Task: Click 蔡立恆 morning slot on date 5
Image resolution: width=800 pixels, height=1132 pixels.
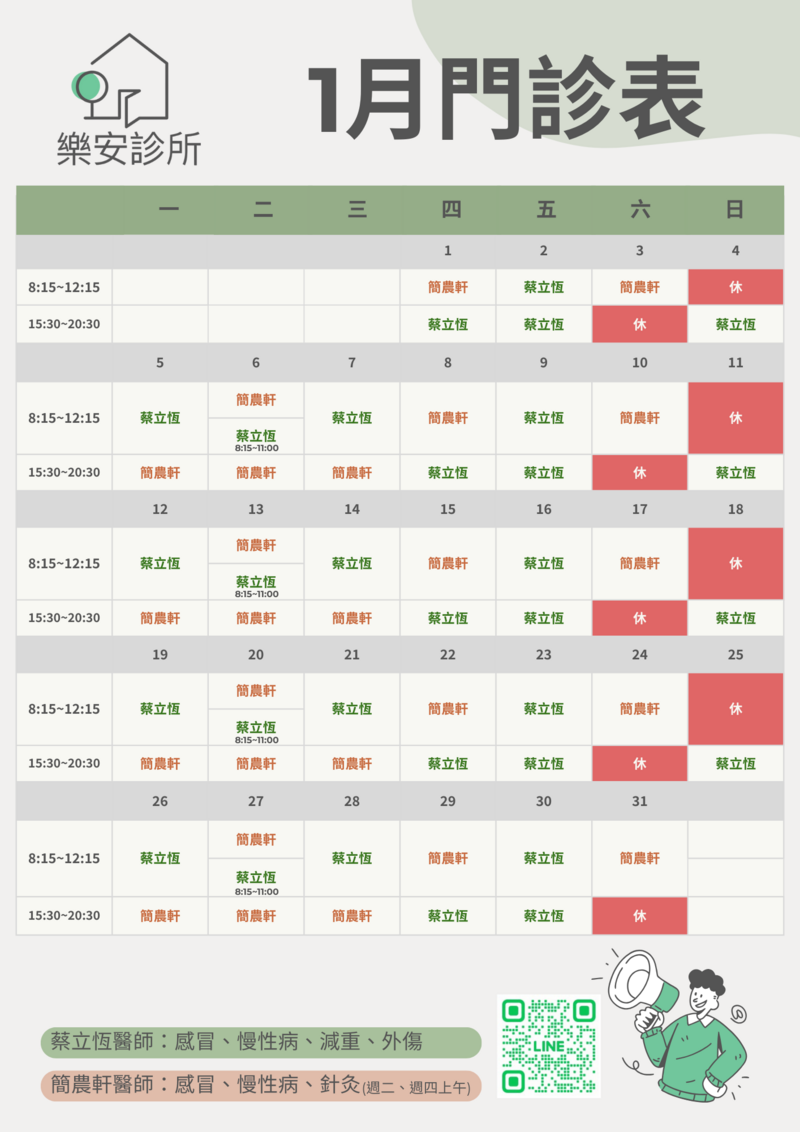Action: pyautogui.click(x=160, y=418)
